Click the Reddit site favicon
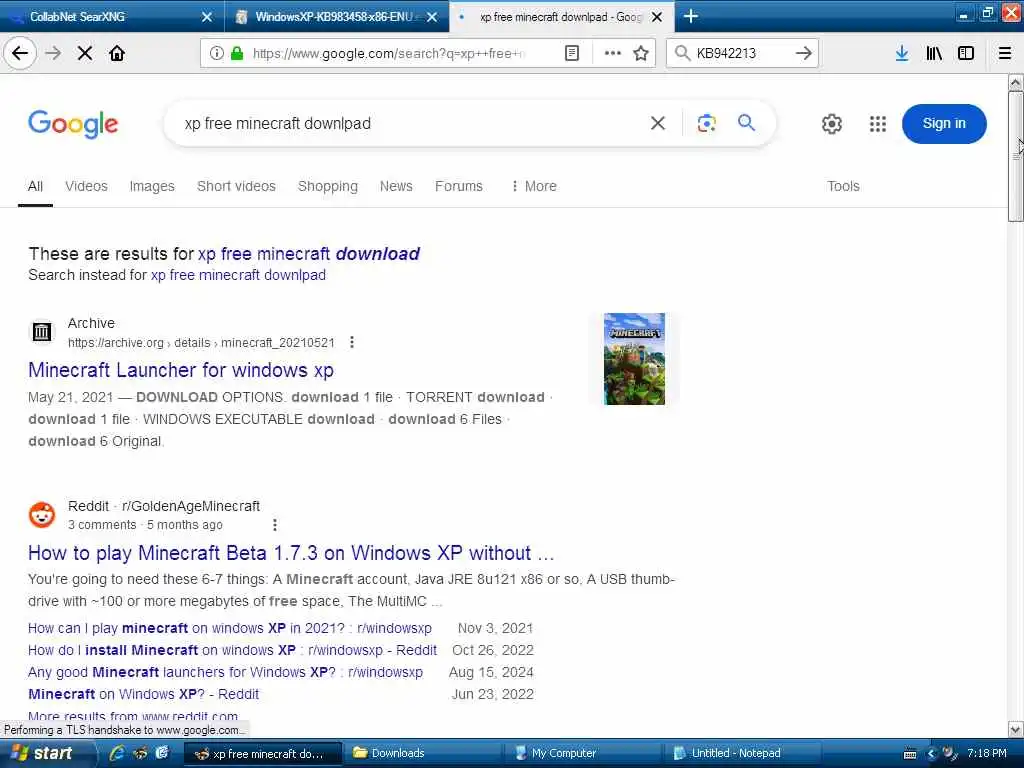 tap(42, 515)
